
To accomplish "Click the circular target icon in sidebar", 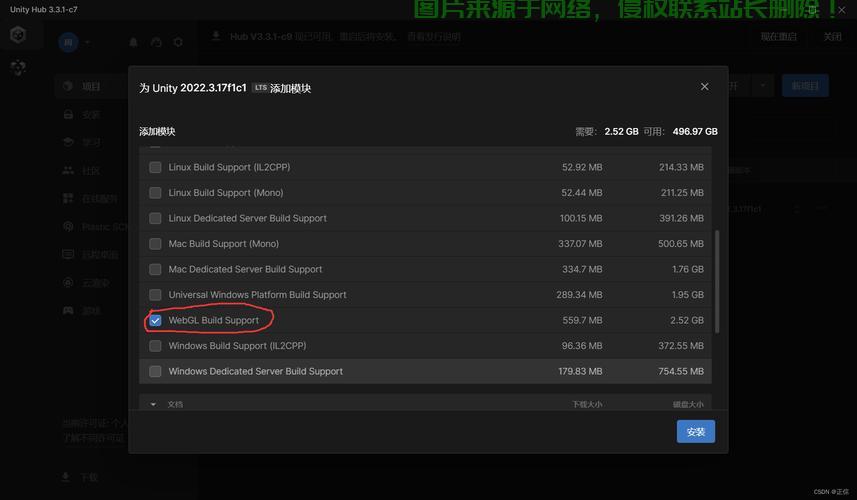I will click(x=68, y=283).
